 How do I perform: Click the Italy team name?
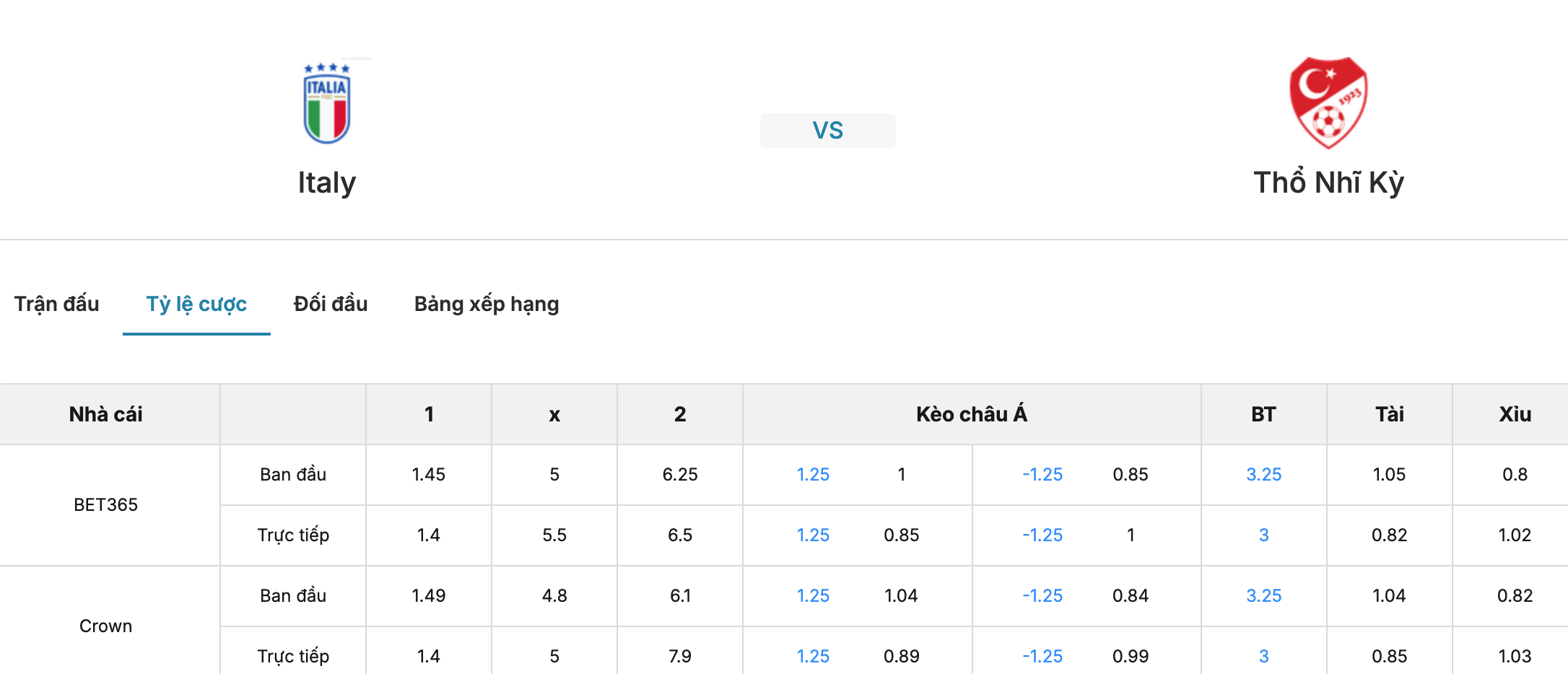pos(327,183)
